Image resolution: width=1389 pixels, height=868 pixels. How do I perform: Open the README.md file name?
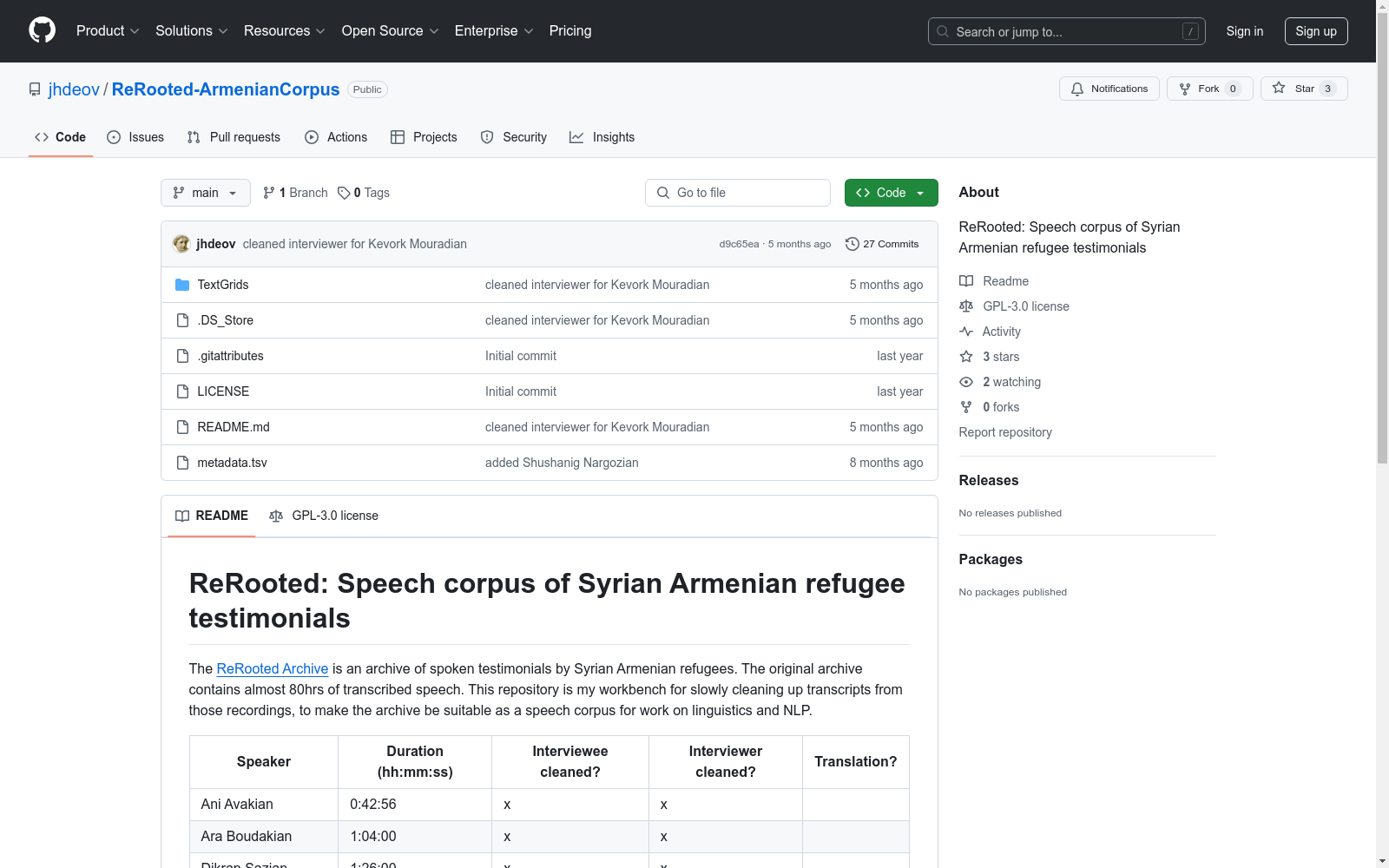click(x=234, y=427)
